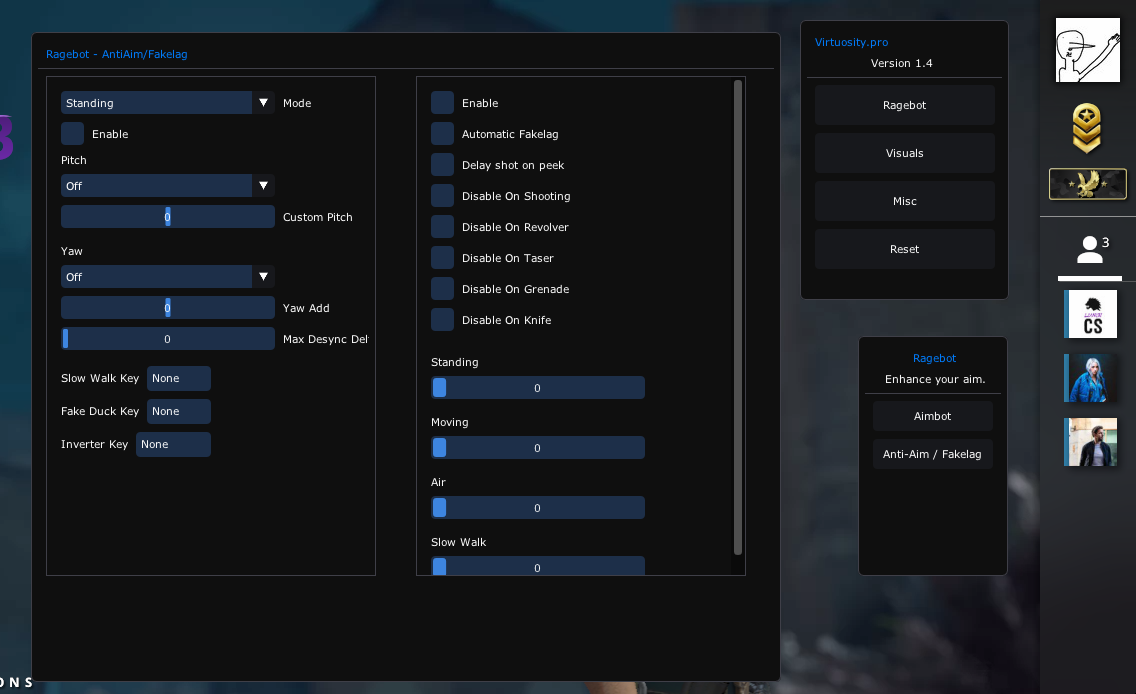Select the Misc menu entry
Viewport: 1136px width, 694px height.
pyautogui.click(x=904, y=201)
